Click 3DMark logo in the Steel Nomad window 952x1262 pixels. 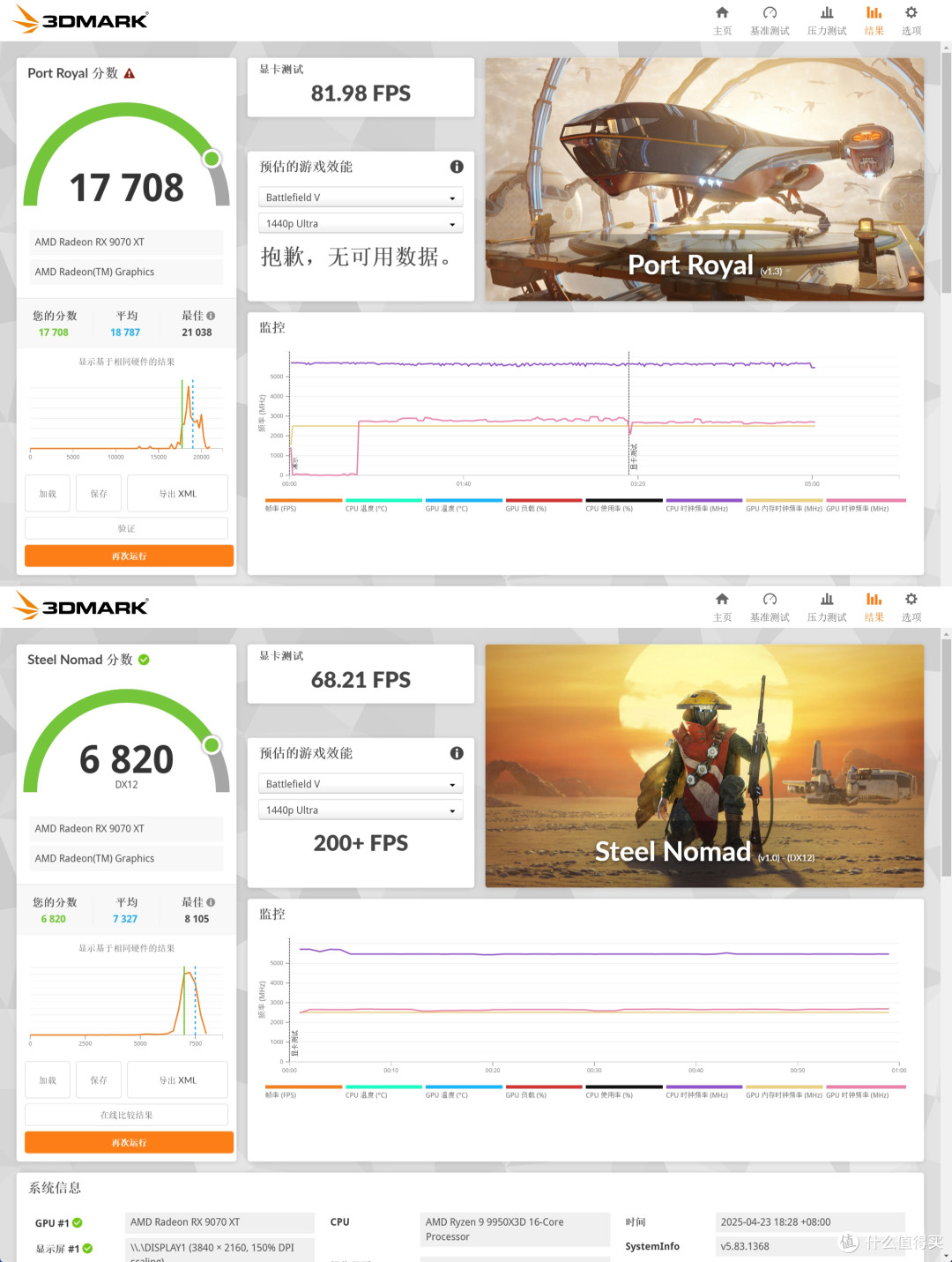[x=81, y=606]
